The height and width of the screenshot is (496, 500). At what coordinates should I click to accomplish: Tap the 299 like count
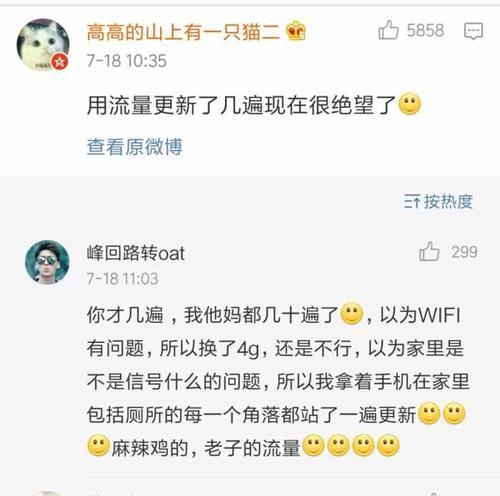pyautogui.click(x=464, y=252)
